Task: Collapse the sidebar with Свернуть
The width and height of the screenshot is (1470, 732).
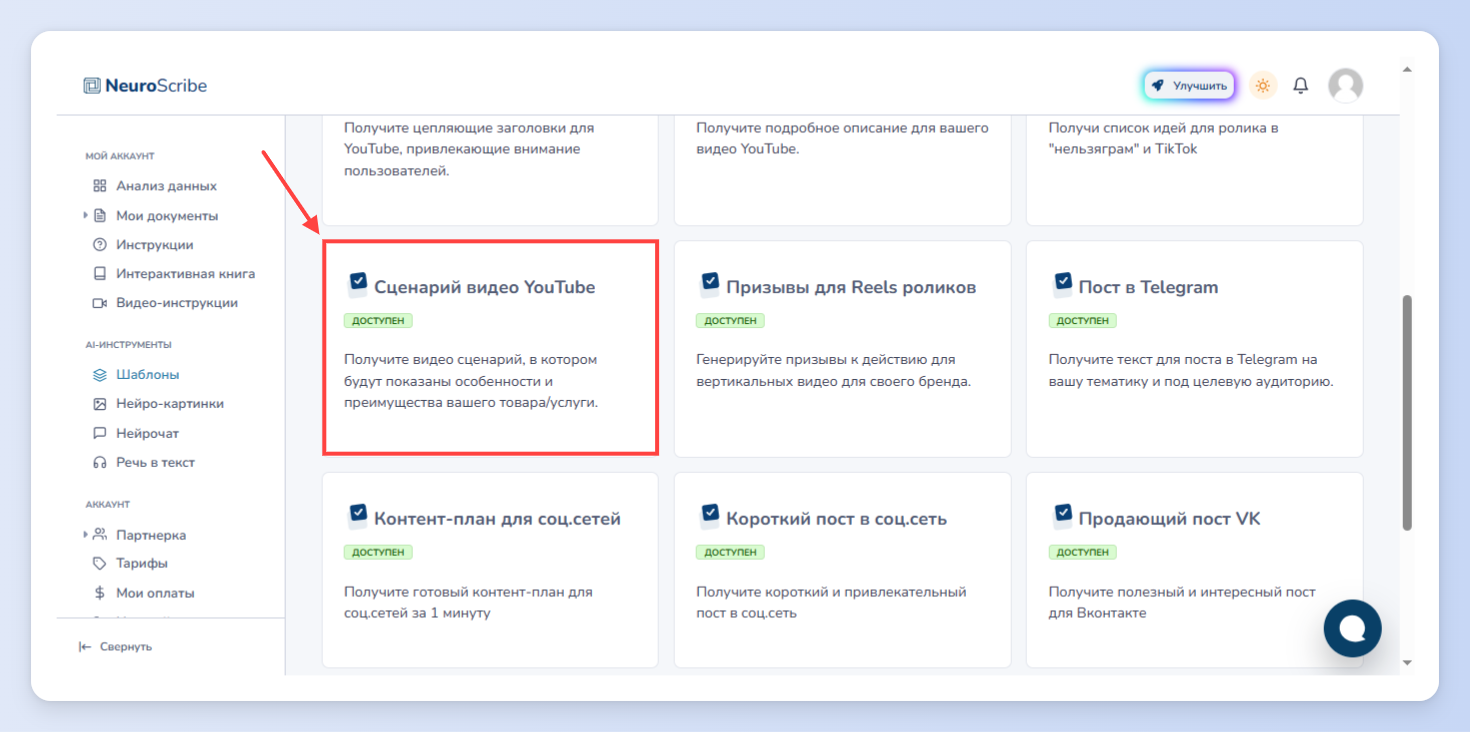Action: (115, 647)
